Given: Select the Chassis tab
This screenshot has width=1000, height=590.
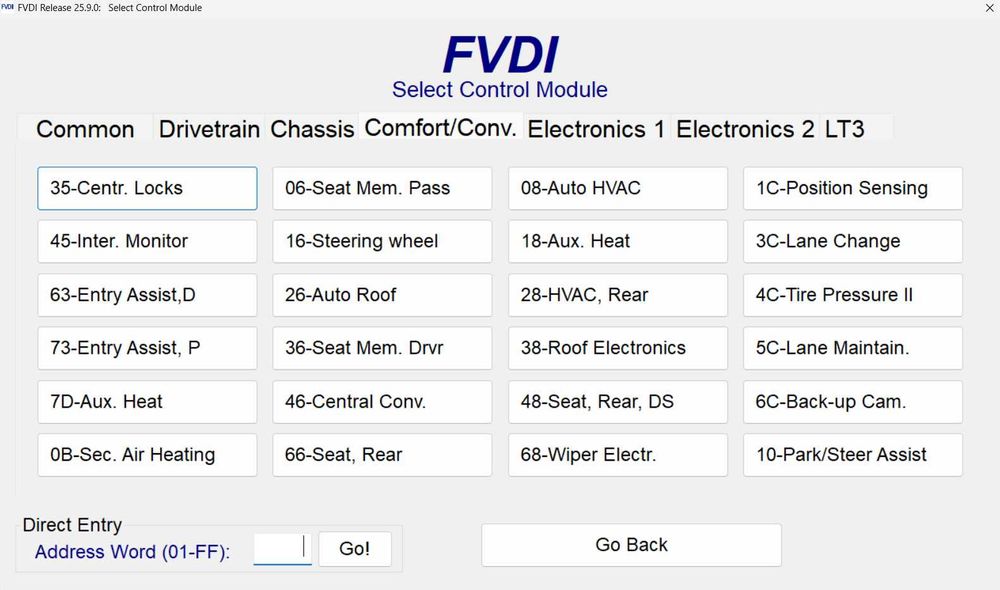Looking at the screenshot, I should point(312,129).
